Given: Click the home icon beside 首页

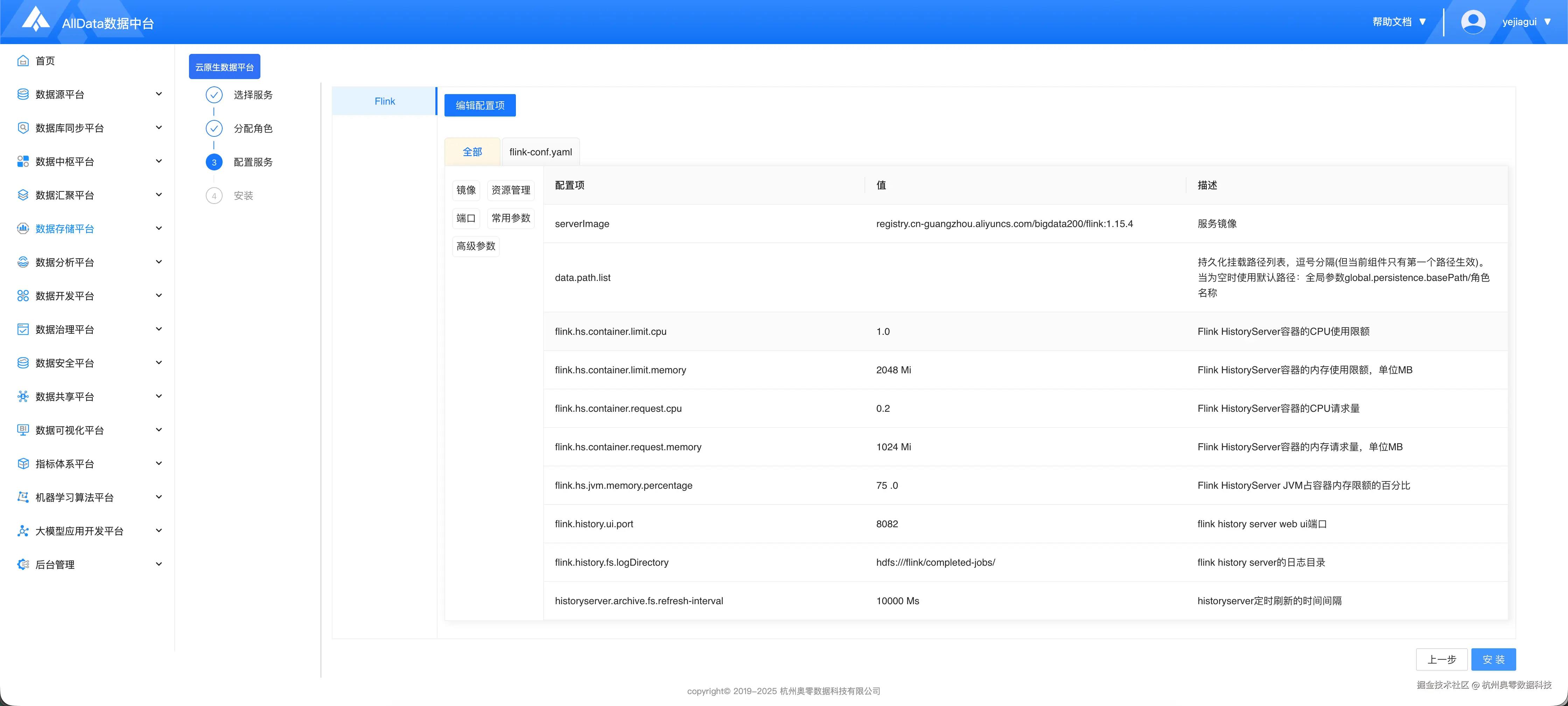Looking at the screenshot, I should click(x=23, y=61).
